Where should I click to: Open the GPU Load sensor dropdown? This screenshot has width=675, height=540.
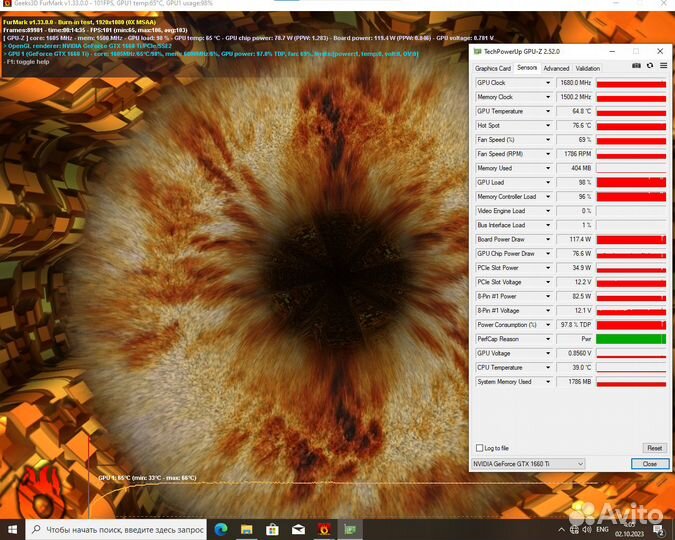(x=548, y=182)
